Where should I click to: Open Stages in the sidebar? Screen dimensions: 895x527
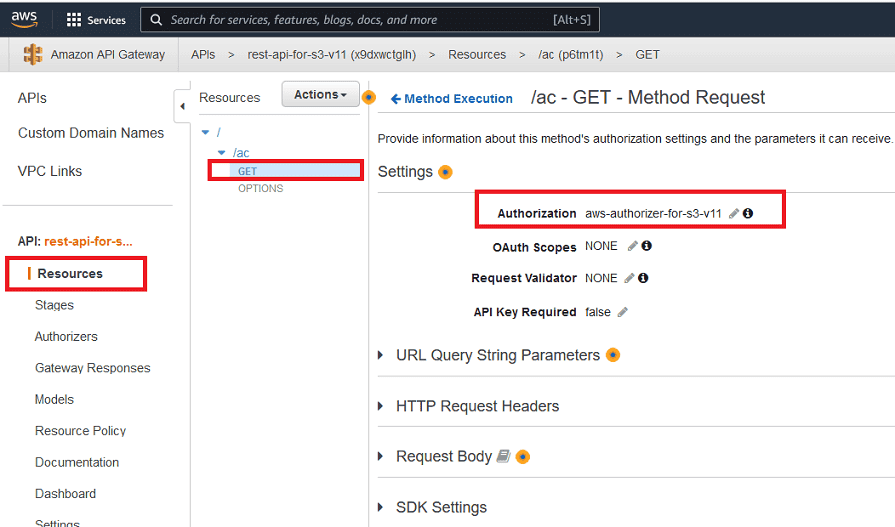54,305
